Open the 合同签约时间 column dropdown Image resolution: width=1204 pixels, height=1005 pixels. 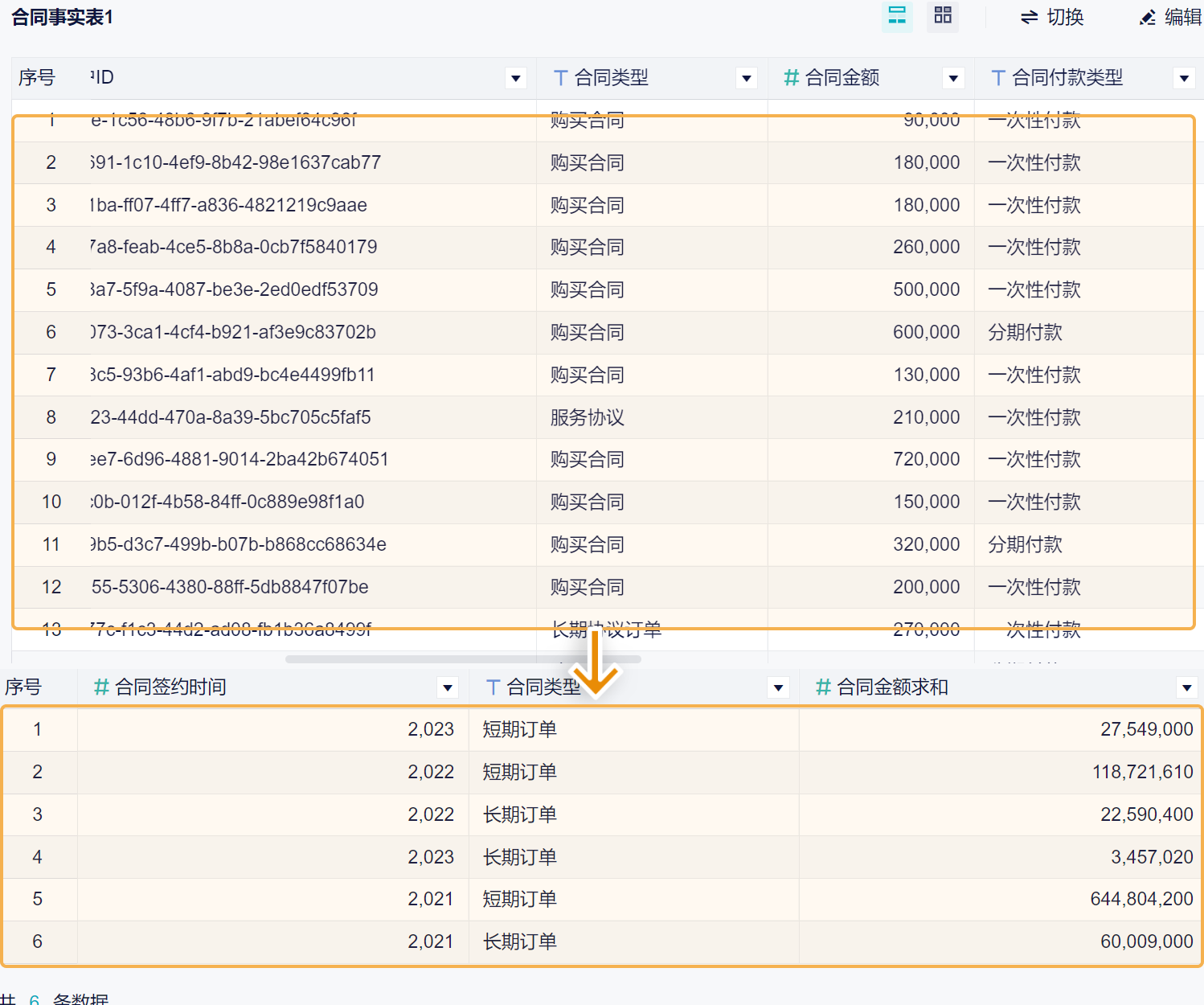pyautogui.click(x=448, y=687)
